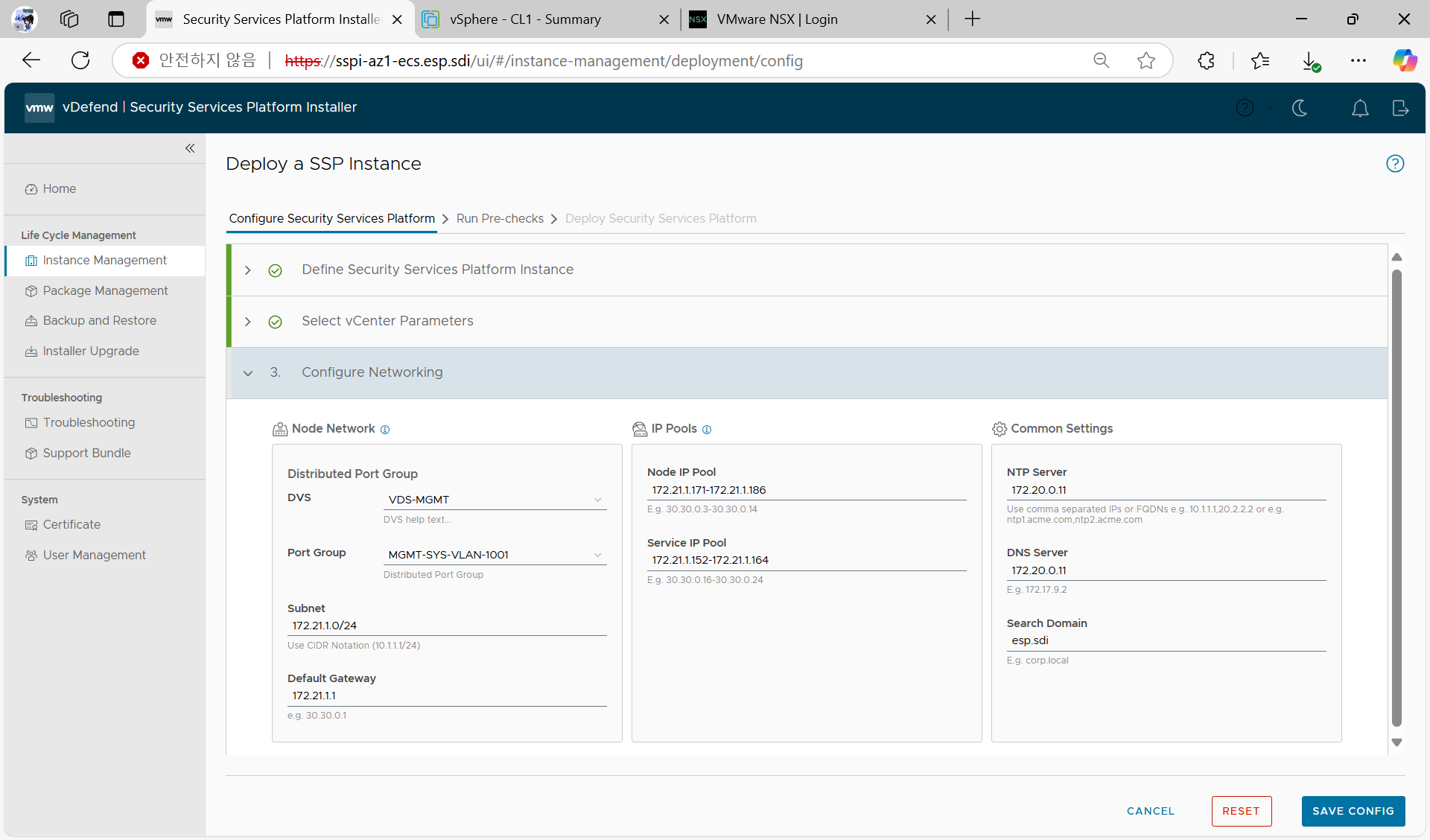
Task: Open browser downloads icon
Action: (x=1311, y=61)
